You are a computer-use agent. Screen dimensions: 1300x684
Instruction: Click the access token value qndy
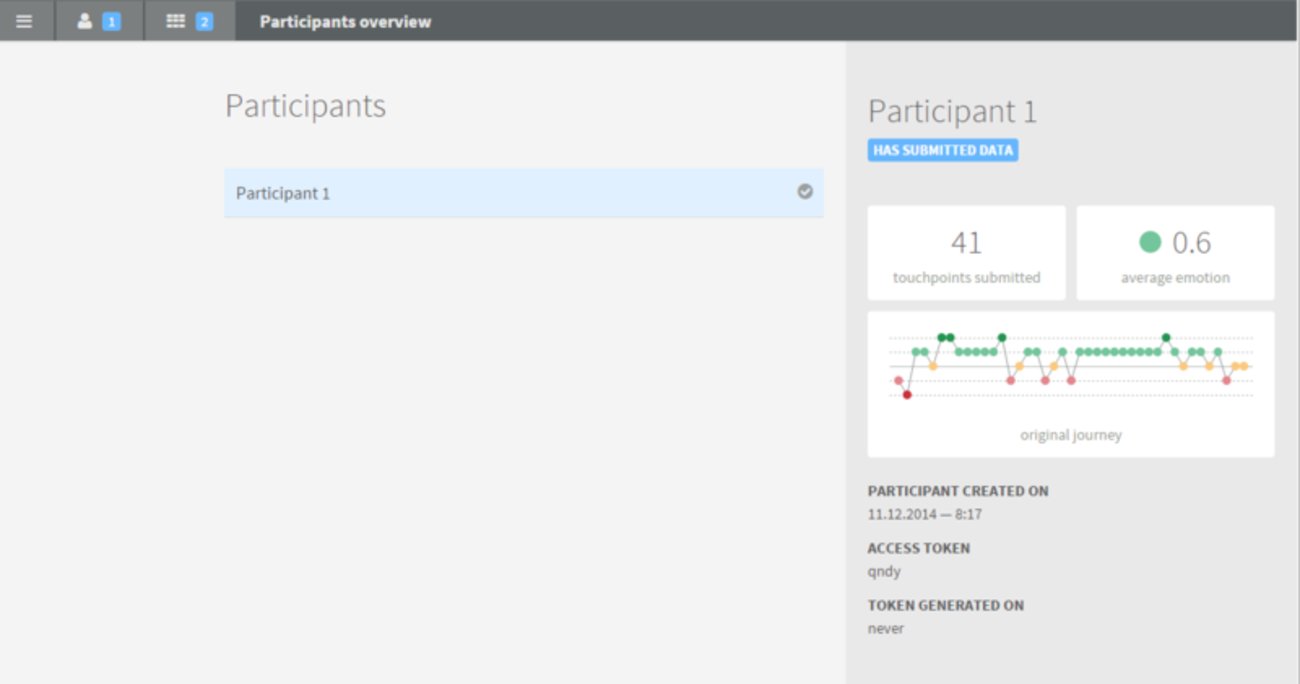[x=884, y=572]
